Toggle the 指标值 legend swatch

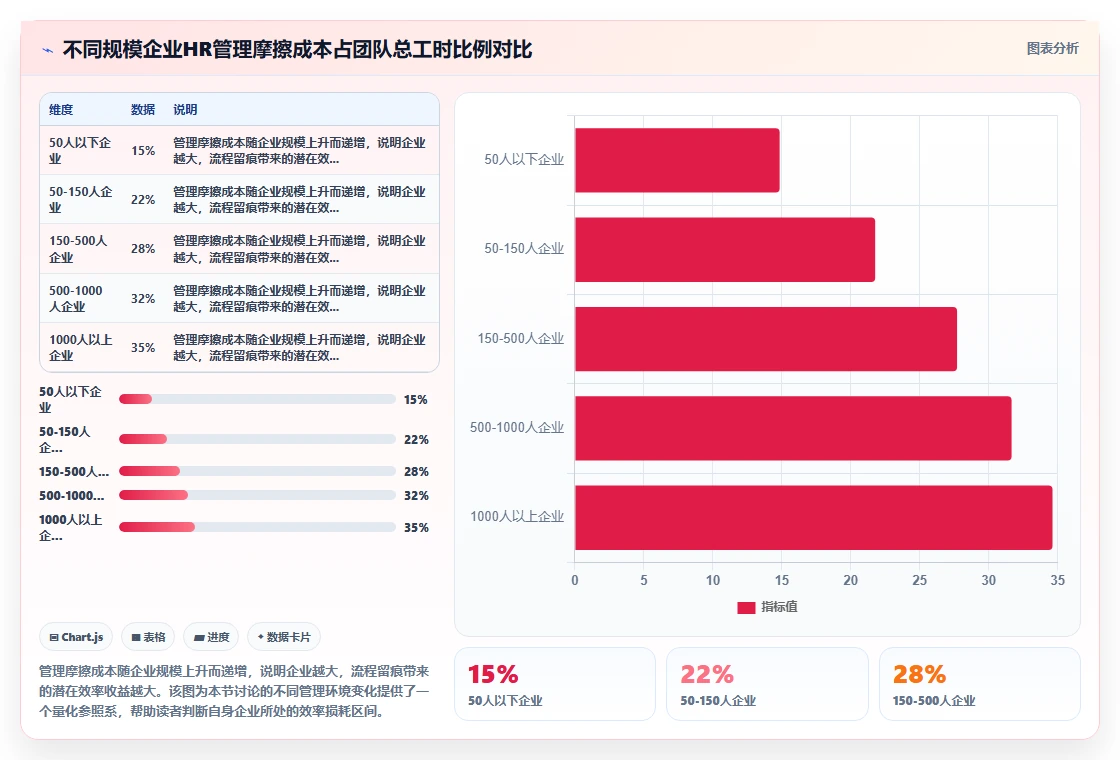[746, 607]
